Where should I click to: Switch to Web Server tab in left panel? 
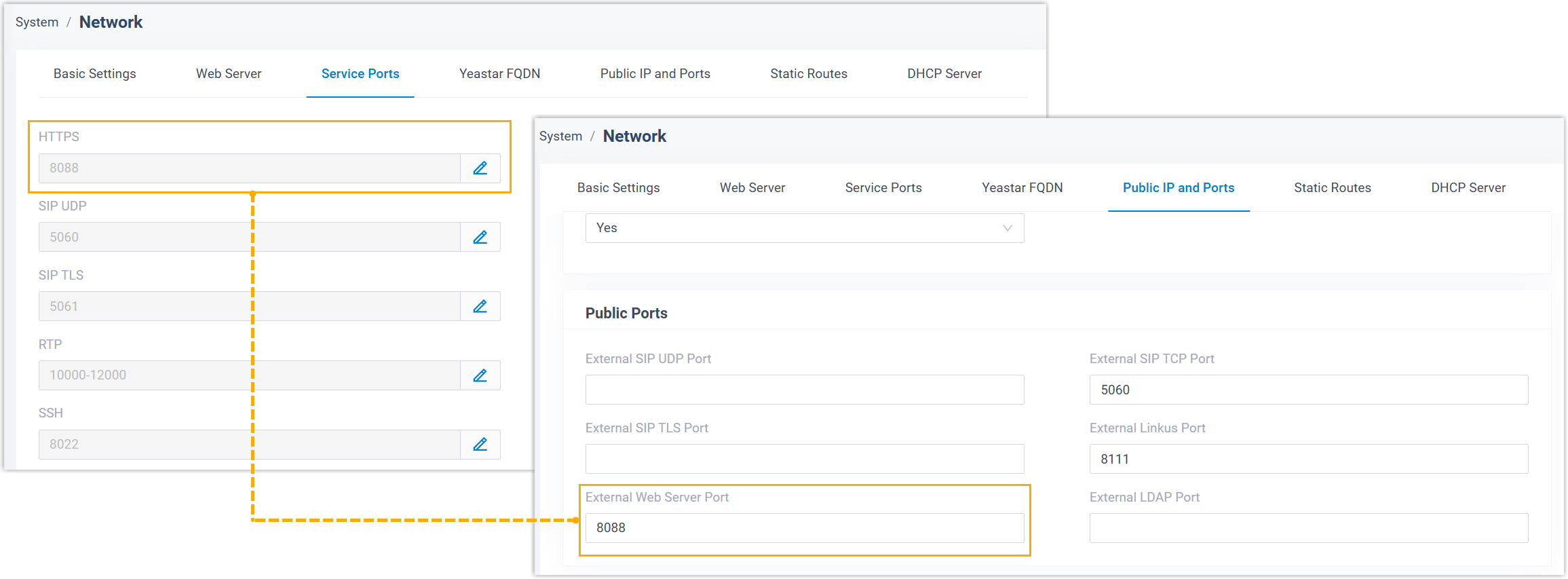pyautogui.click(x=229, y=74)
